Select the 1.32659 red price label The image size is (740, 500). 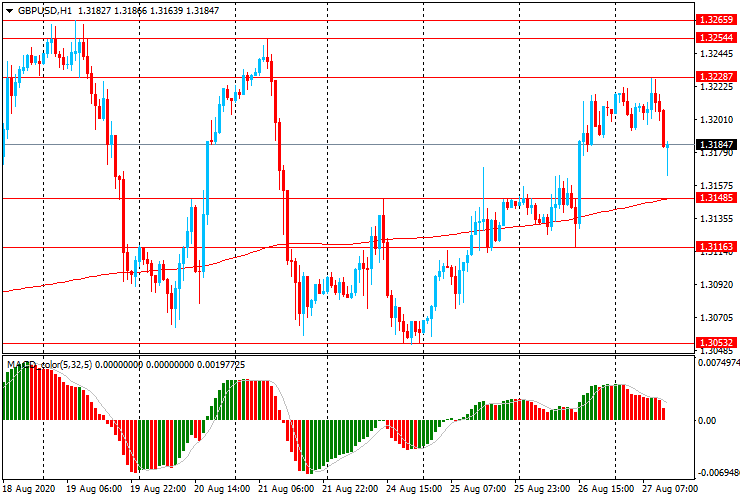point(717,19)
